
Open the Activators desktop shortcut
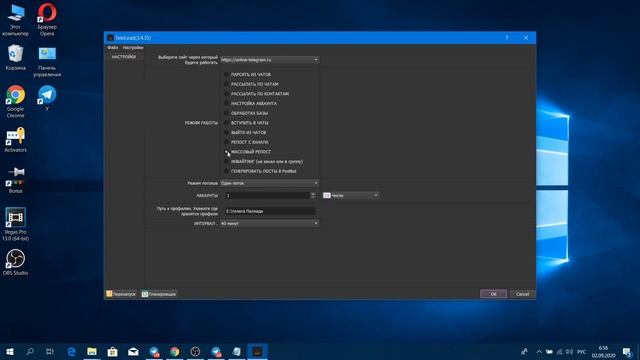click(16, 139)
